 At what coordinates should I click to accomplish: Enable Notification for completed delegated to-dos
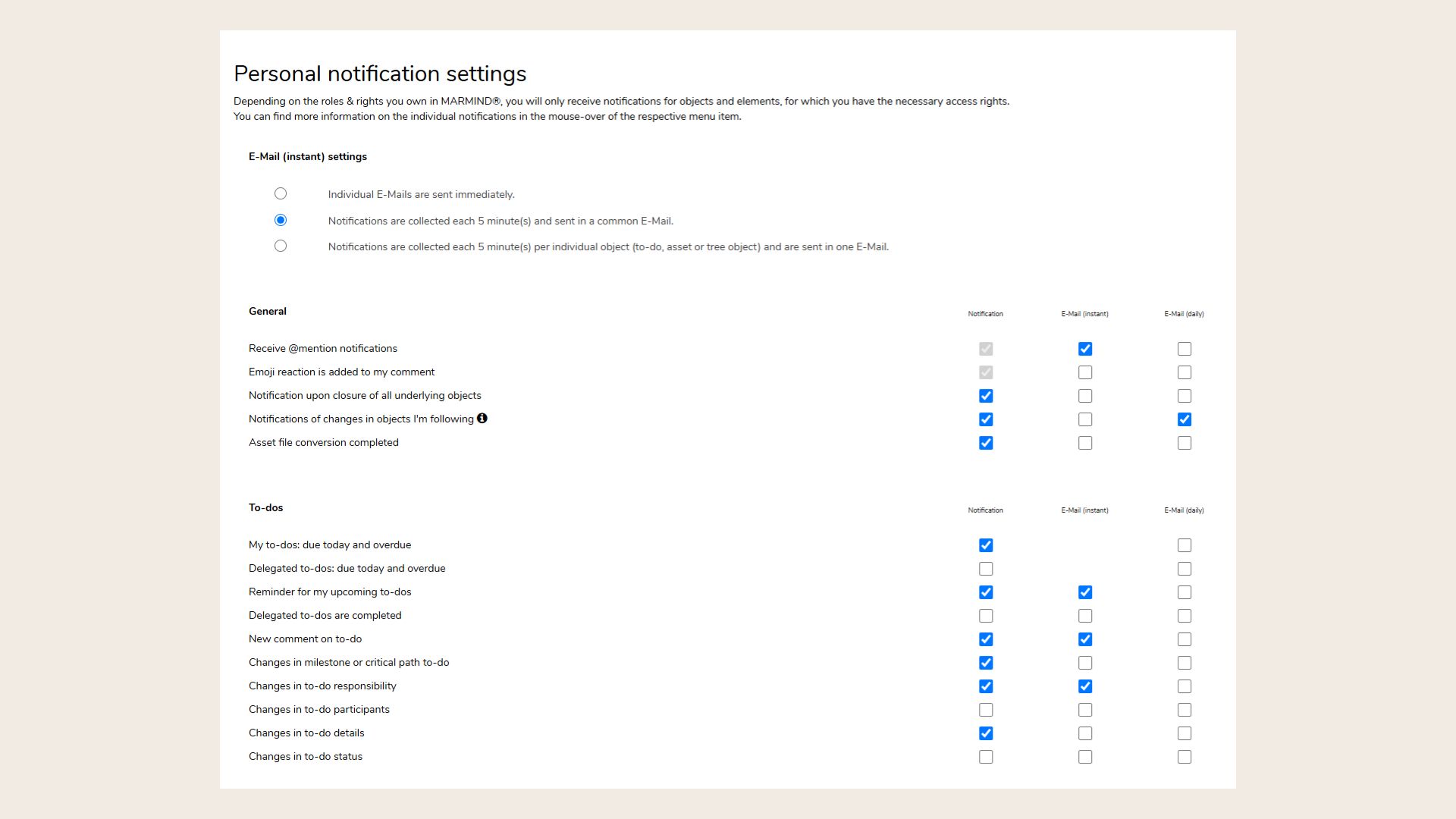[986, 616]
